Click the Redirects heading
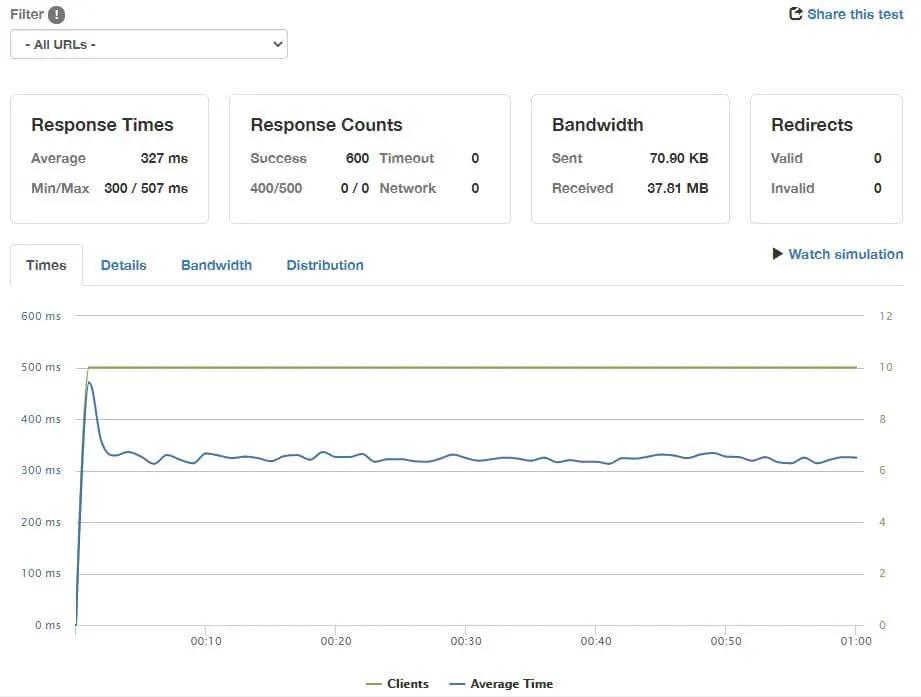This screenshot has width=921, height=697. (812, 124)
